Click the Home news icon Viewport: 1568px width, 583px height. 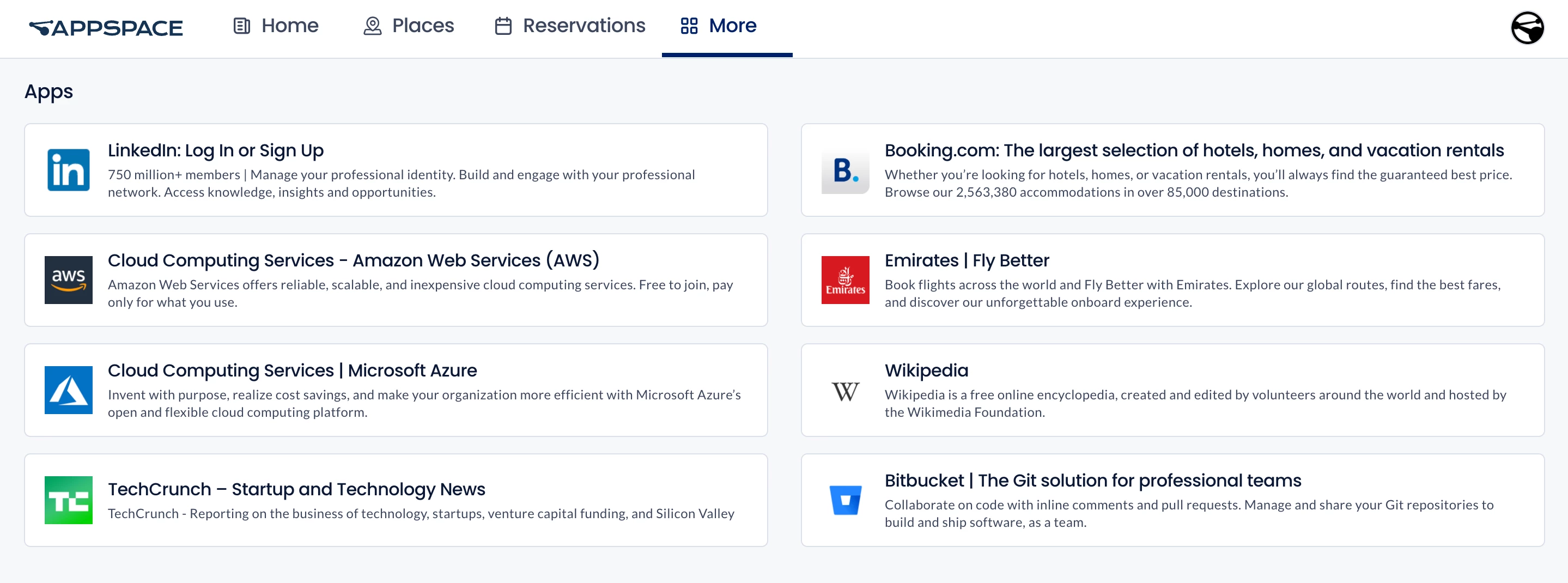click(x=242, y=26)
